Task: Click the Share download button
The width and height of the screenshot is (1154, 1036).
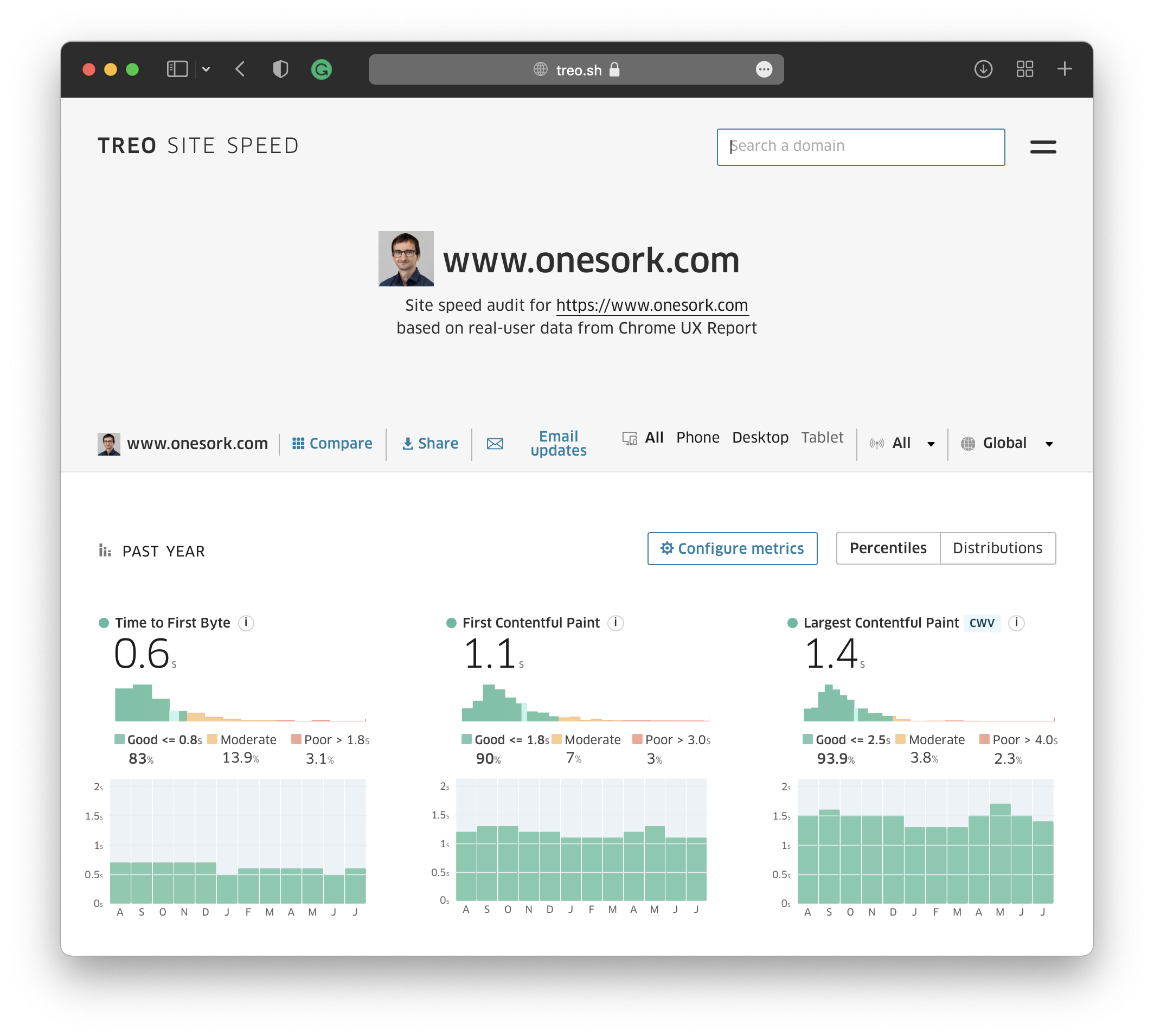Action: point(429,444)
